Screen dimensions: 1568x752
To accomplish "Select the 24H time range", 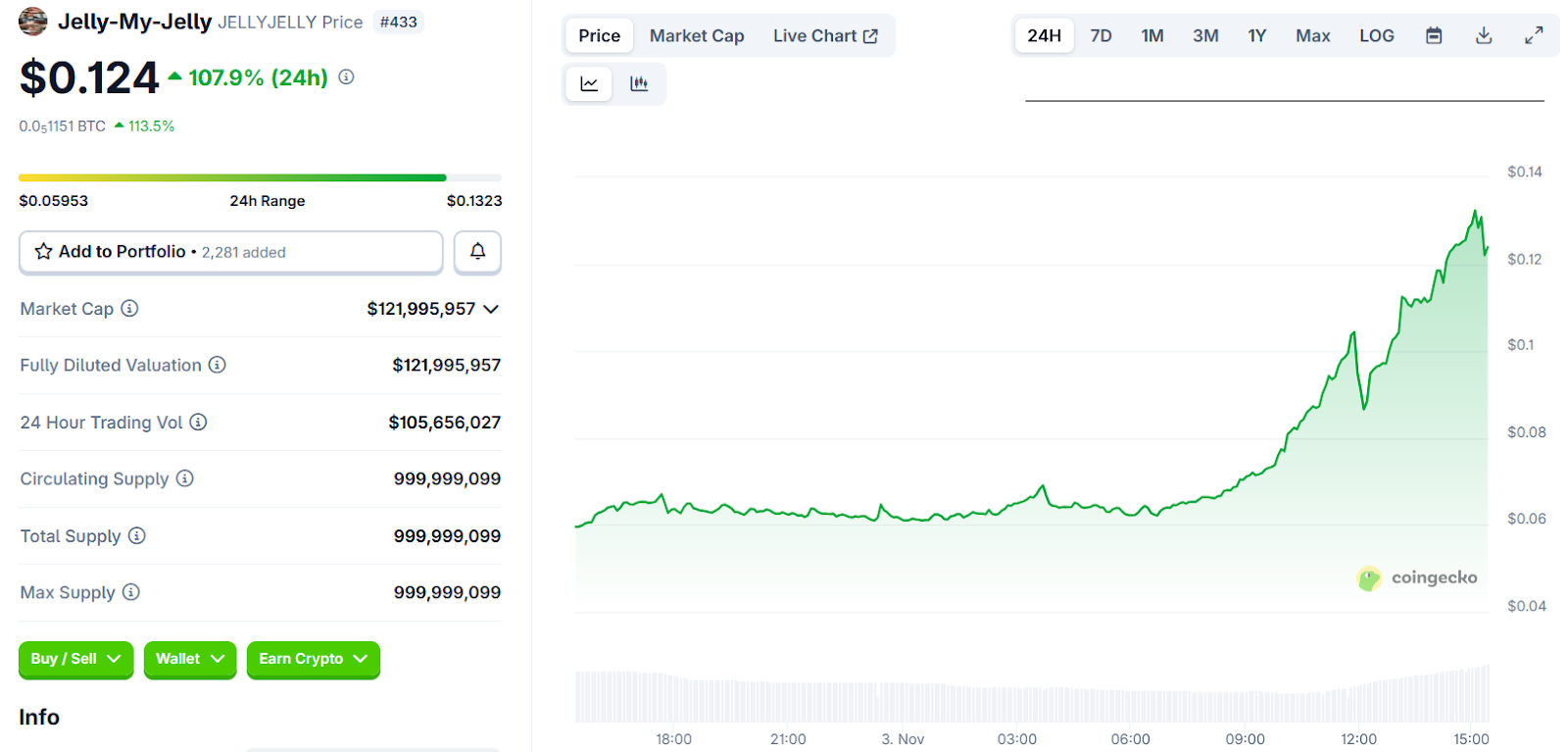I will pyautogui.click(x=1044, y=36).
